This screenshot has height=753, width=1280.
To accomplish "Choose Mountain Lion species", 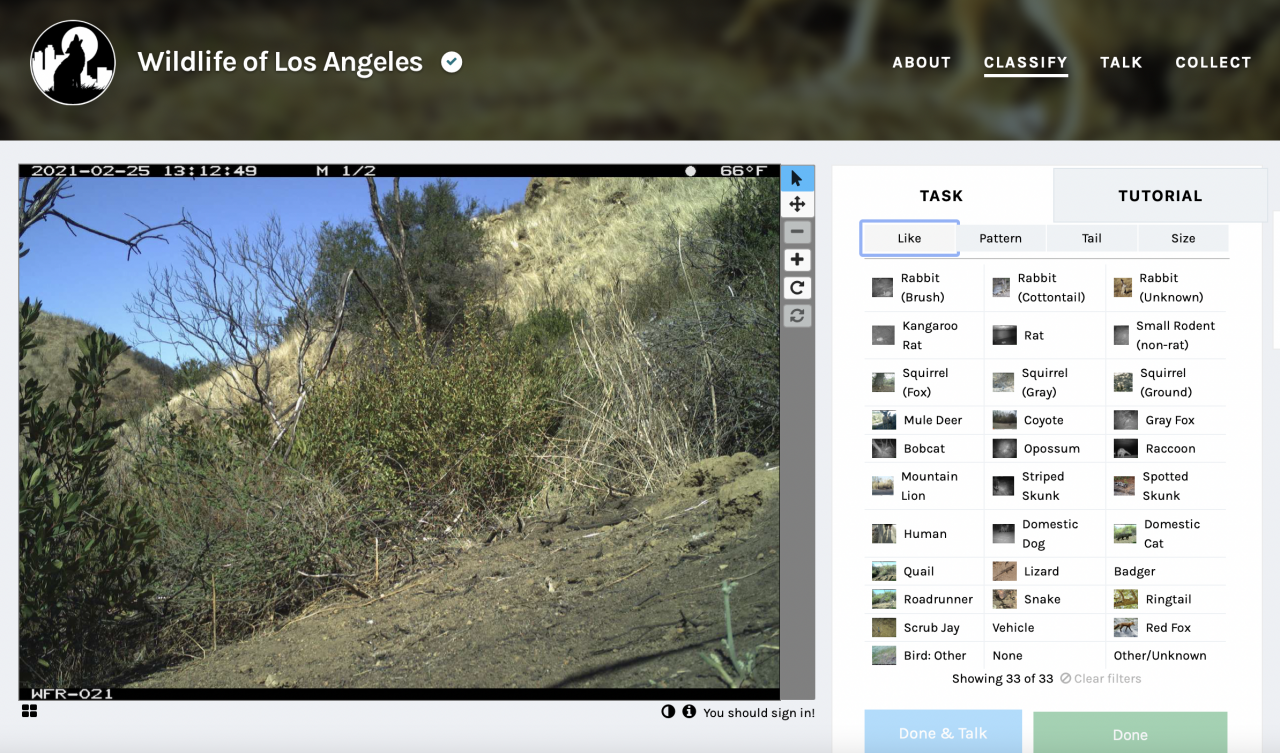I will [923, 486].
